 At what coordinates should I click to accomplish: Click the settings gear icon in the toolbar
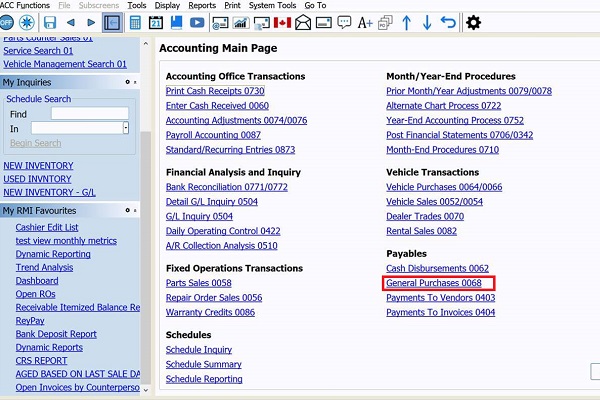point(474,22)
